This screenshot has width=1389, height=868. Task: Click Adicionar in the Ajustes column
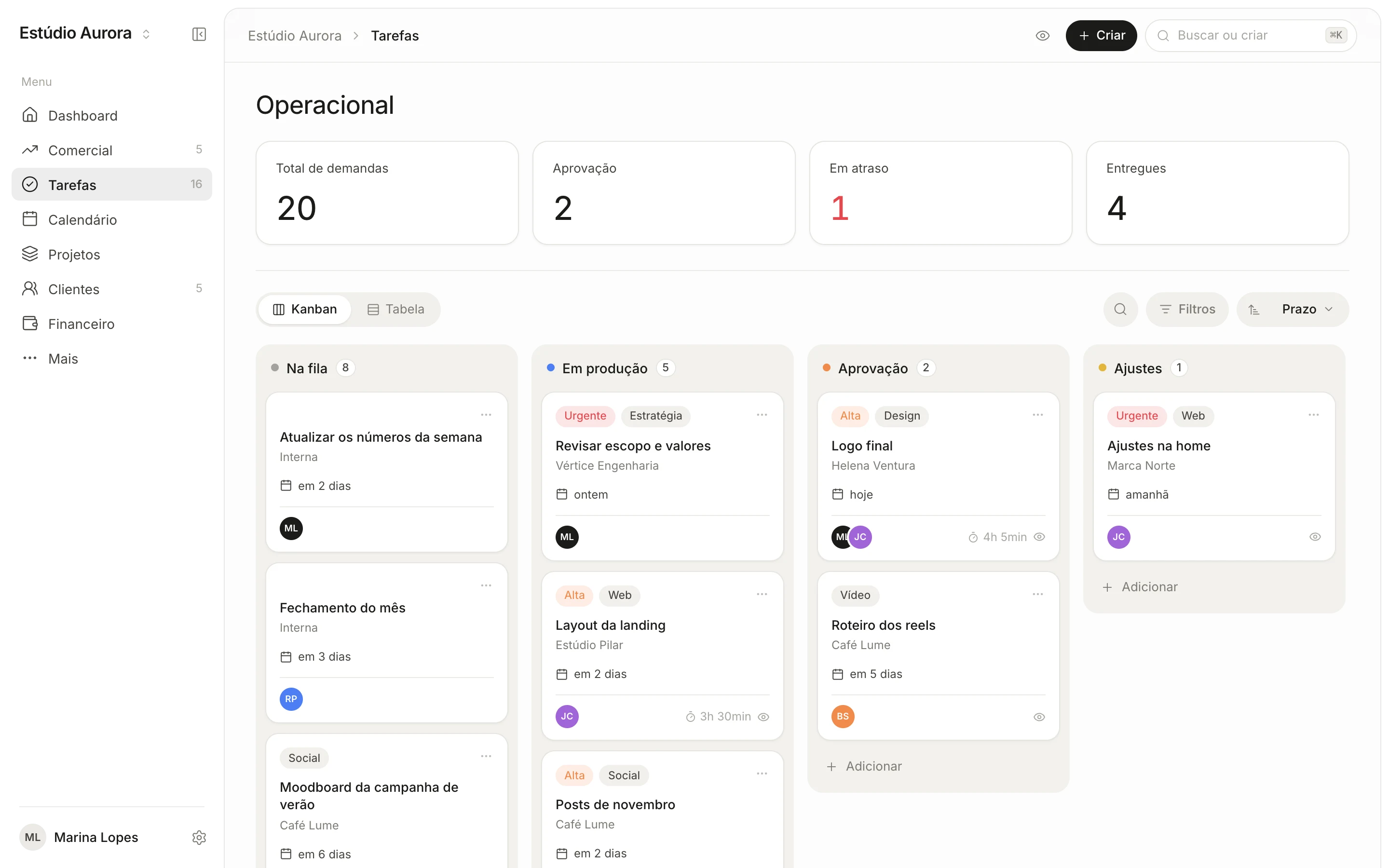pos(1139,587)
